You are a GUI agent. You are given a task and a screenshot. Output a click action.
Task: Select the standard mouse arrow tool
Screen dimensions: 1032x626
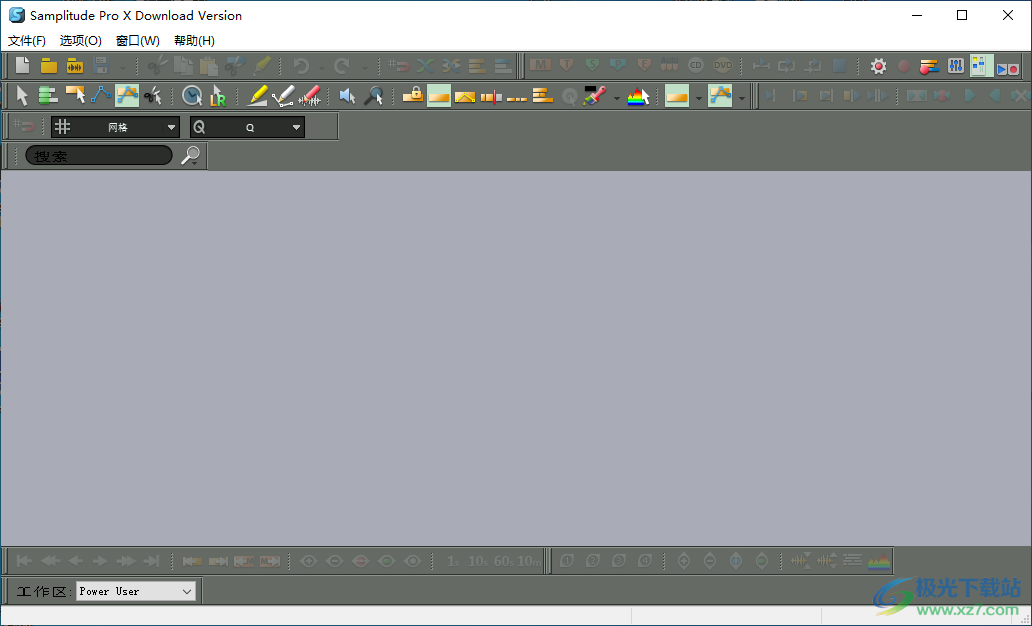pos(22,95)
